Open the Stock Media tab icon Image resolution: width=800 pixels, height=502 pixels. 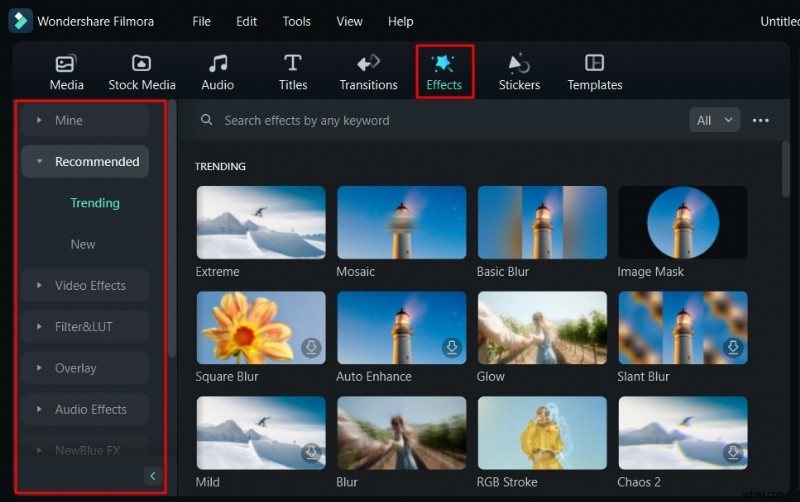pos(141,63)
